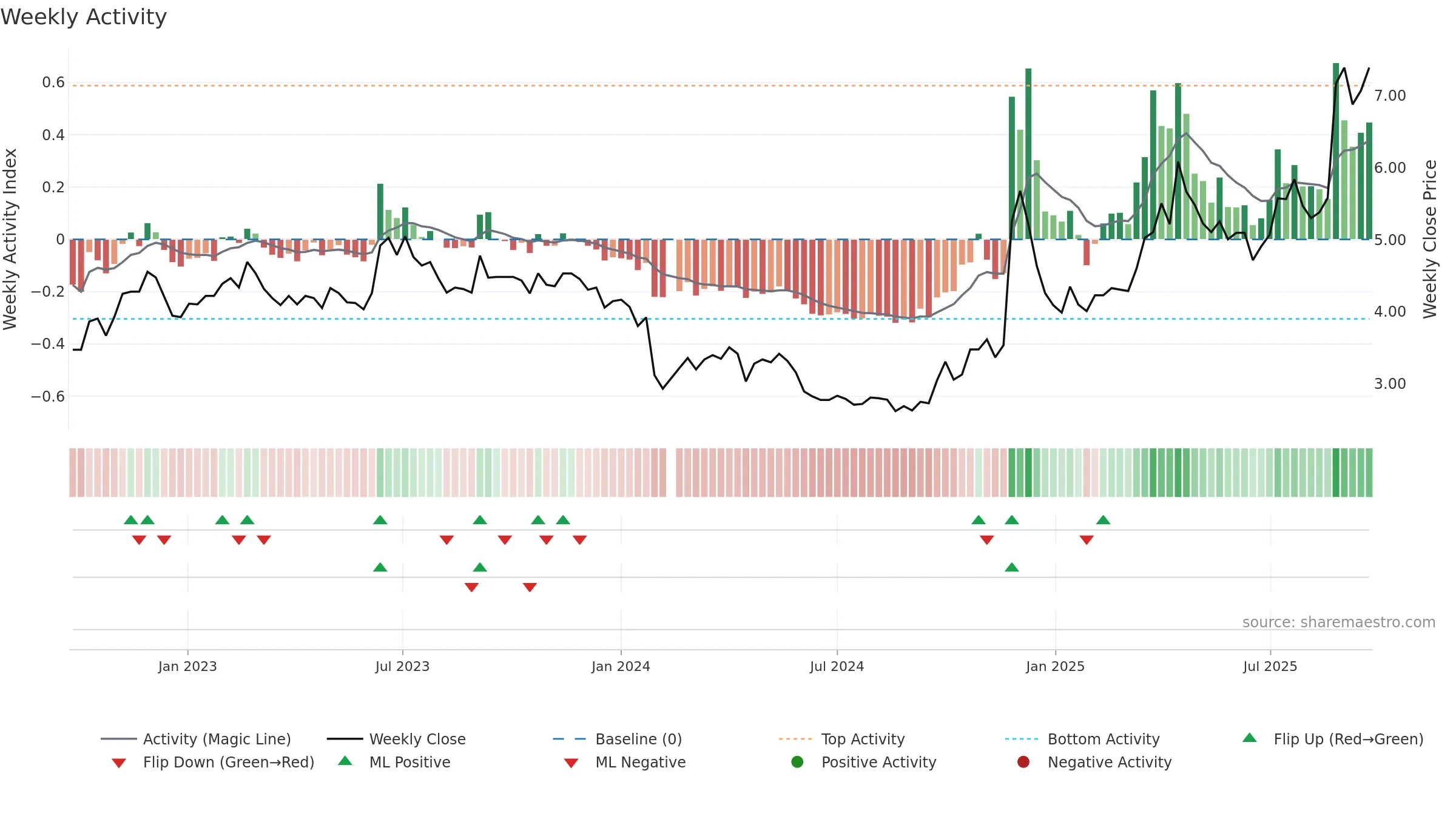This screenshot has width=1456, height=819.
Task: Click the Flip Down red triangle legend icon
Action: 119,763
